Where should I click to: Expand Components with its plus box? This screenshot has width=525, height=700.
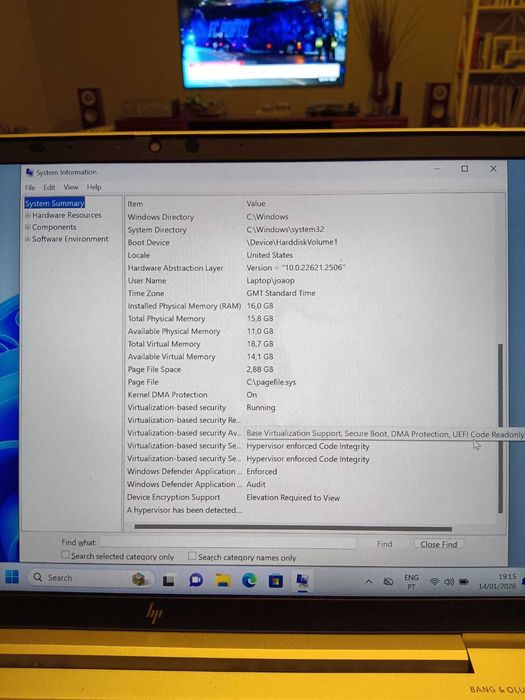click(28, 227)
